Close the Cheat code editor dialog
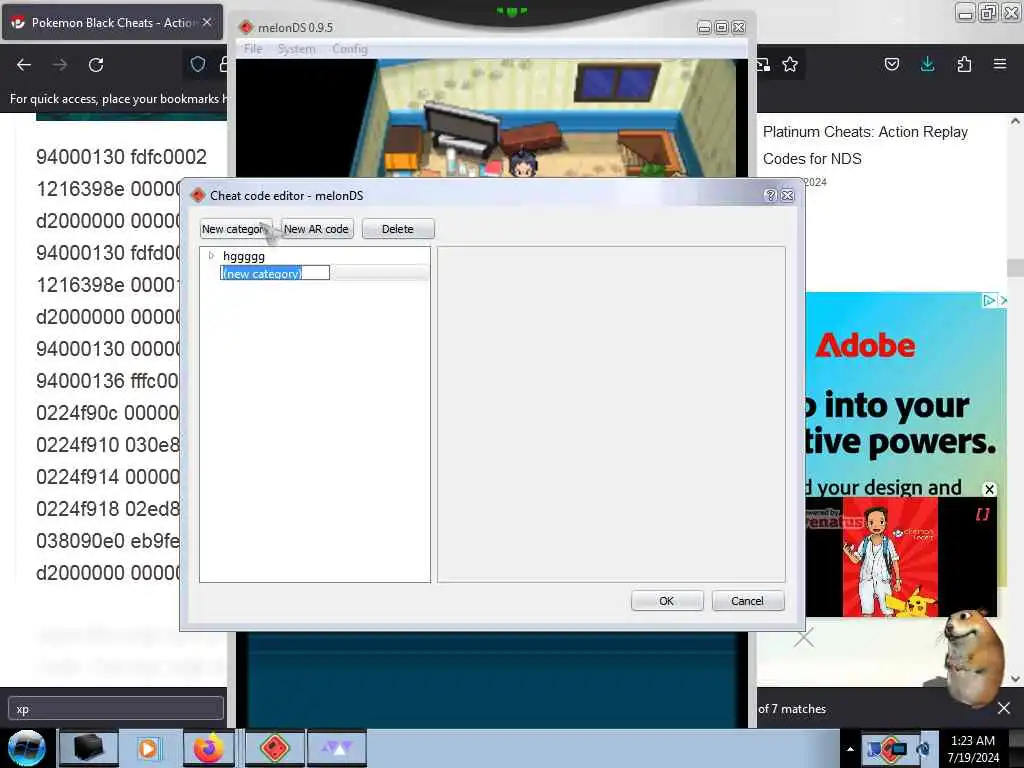The width and height of the screenshot is (1024, 768). point(788,195)
